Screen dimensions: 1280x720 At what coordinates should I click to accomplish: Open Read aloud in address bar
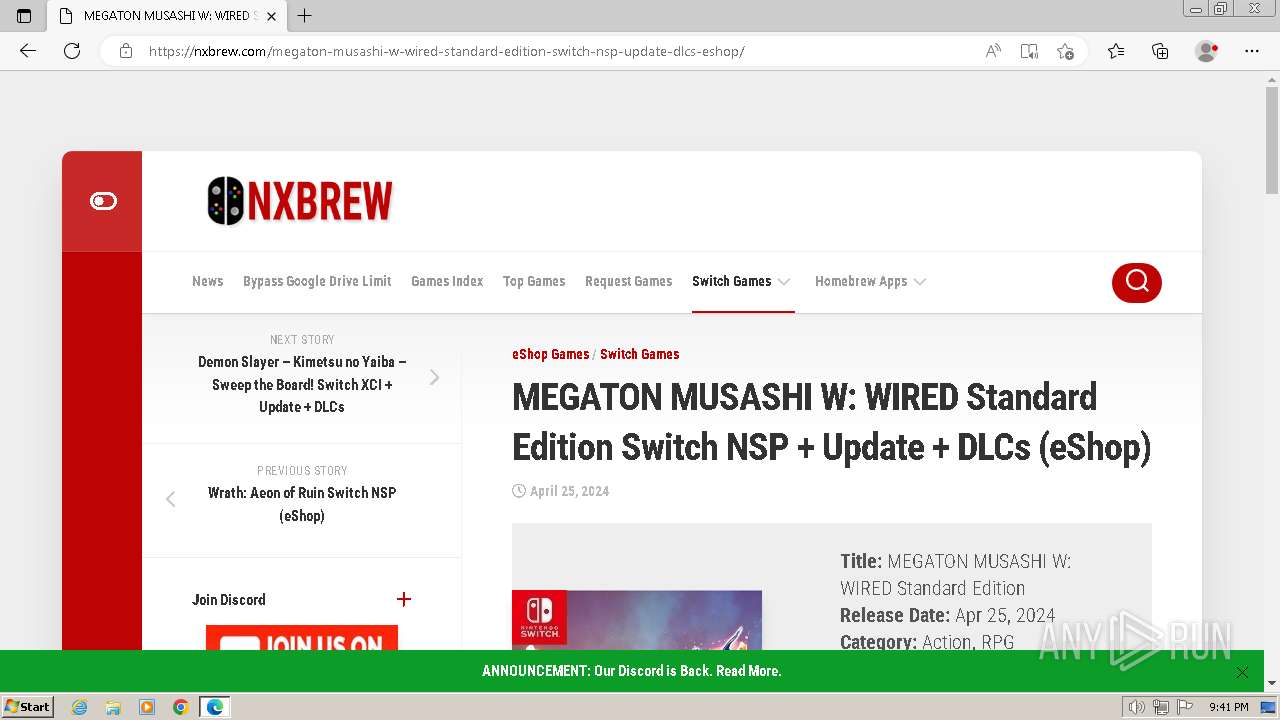point(993,51)
